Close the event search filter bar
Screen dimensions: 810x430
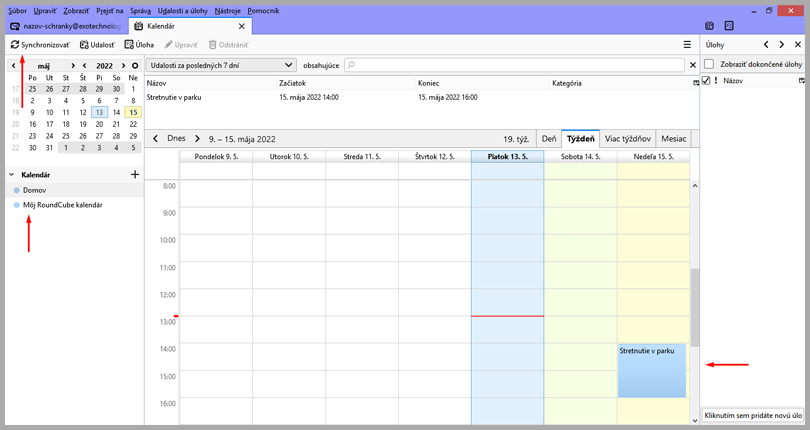(693, 65)
